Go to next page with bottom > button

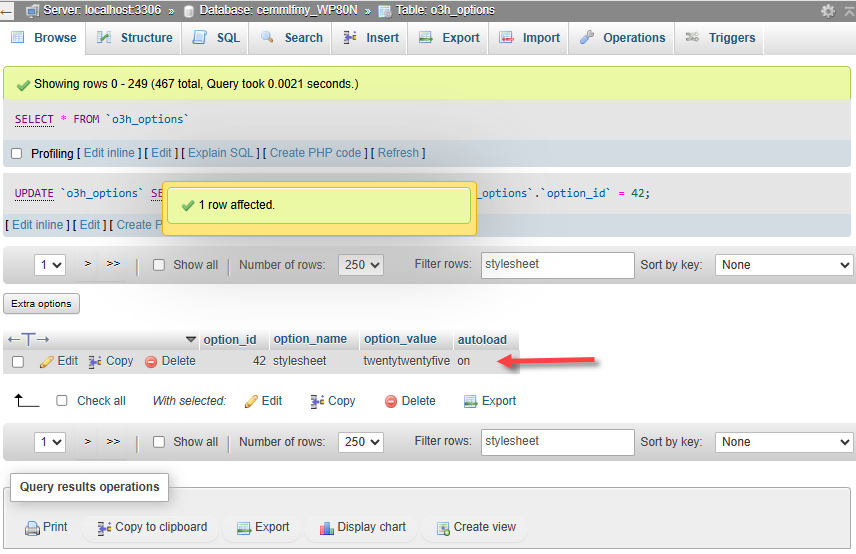[x=87, y=441]
